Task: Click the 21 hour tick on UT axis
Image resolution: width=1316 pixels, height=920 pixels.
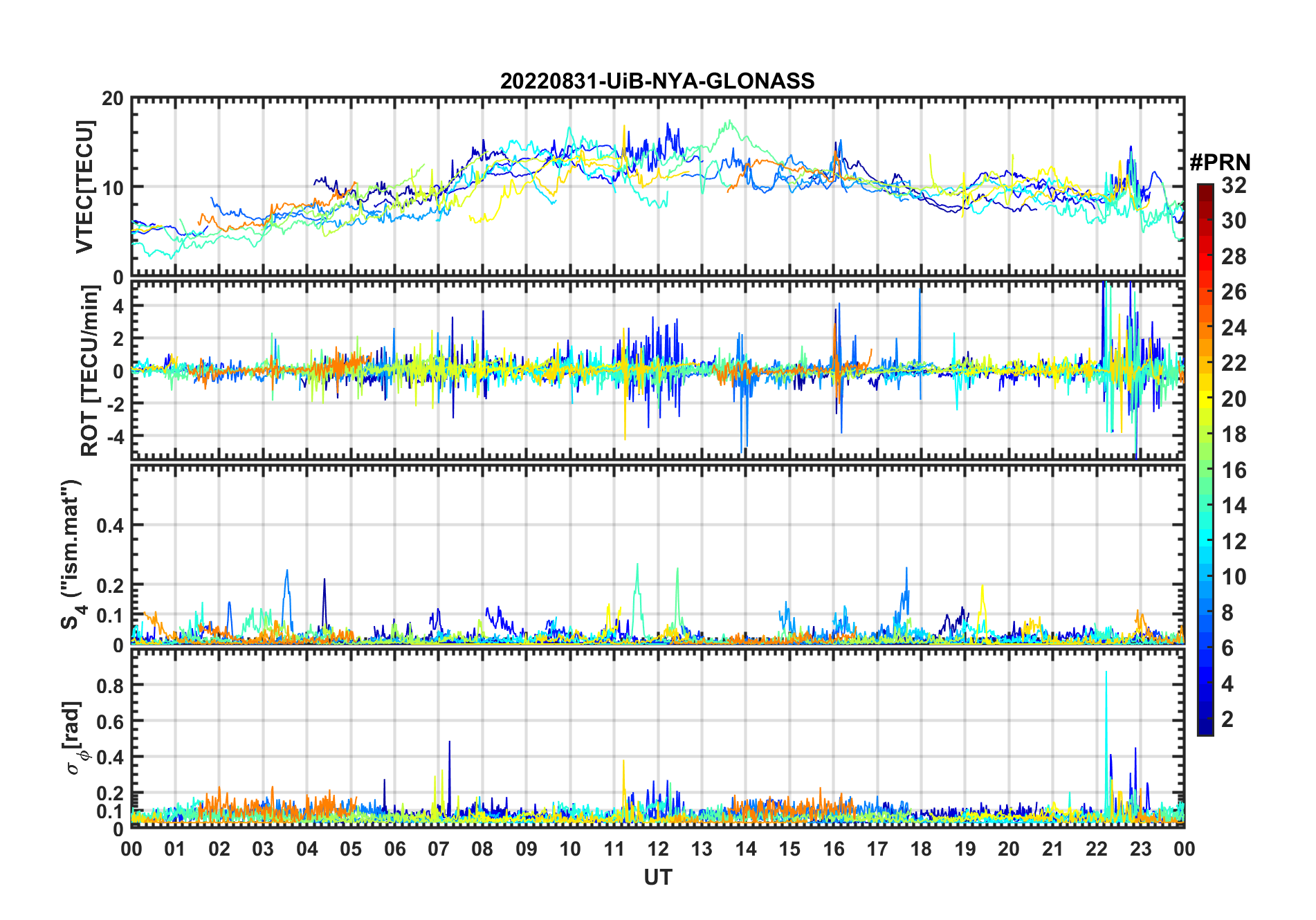Action: tap(1053, 849)
